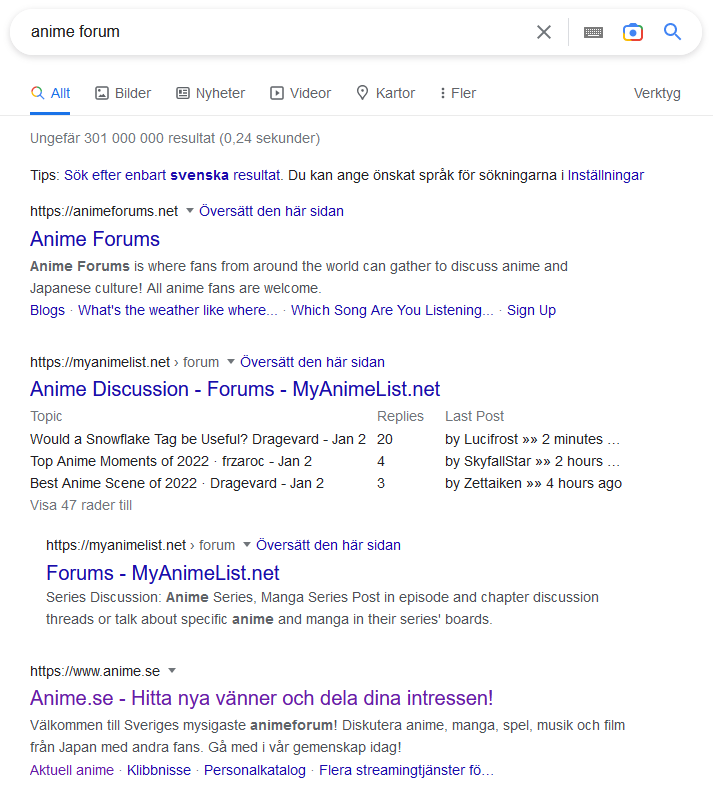Open 'What's the weather like where...' sitelink
The image size is (713, 789).
click(x=178, y=310)
